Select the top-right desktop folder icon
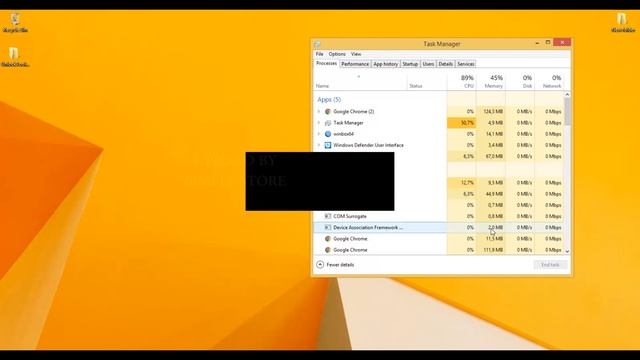 click(x=623, y=23)
